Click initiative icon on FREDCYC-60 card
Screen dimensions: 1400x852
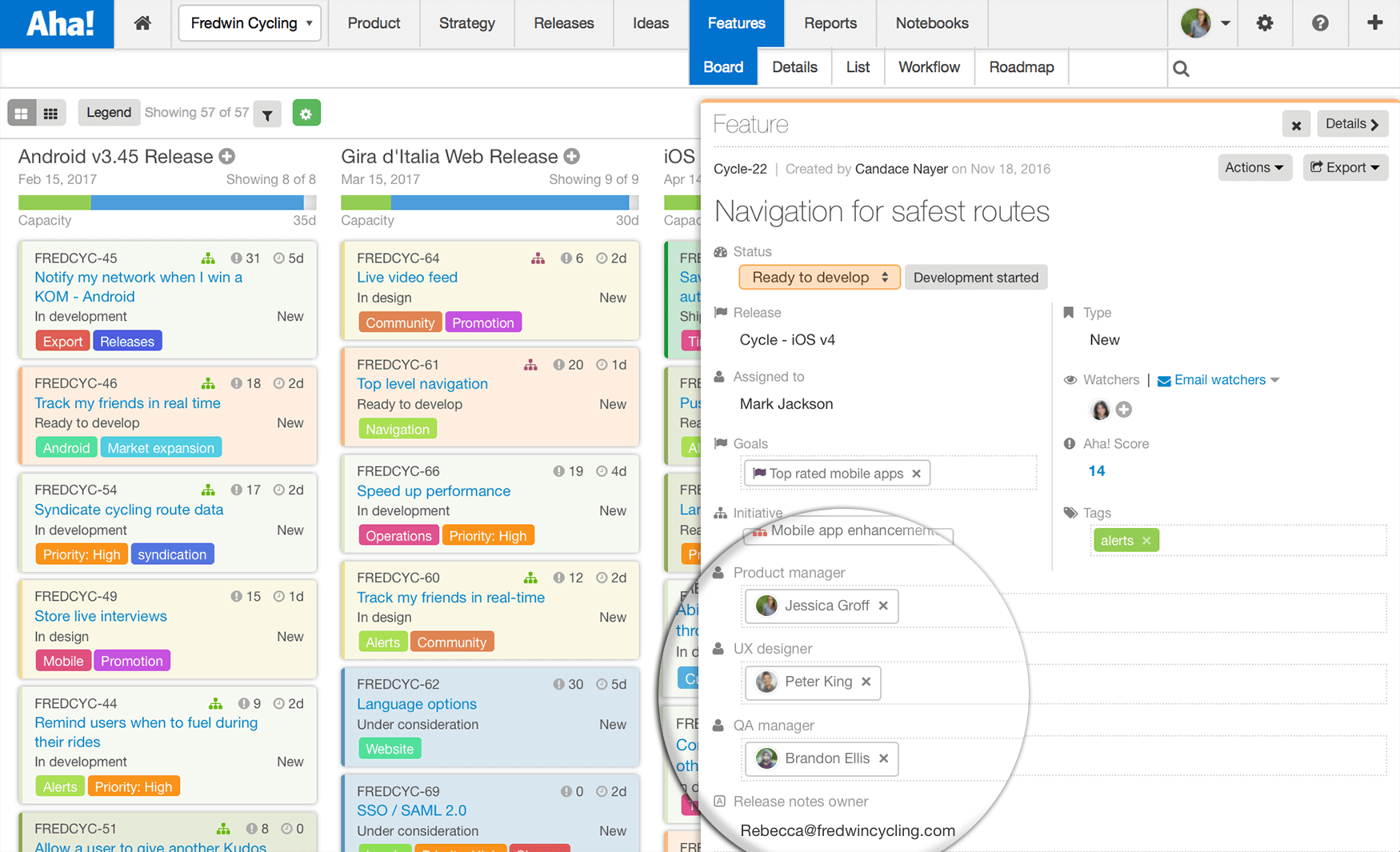click(530, 578)
